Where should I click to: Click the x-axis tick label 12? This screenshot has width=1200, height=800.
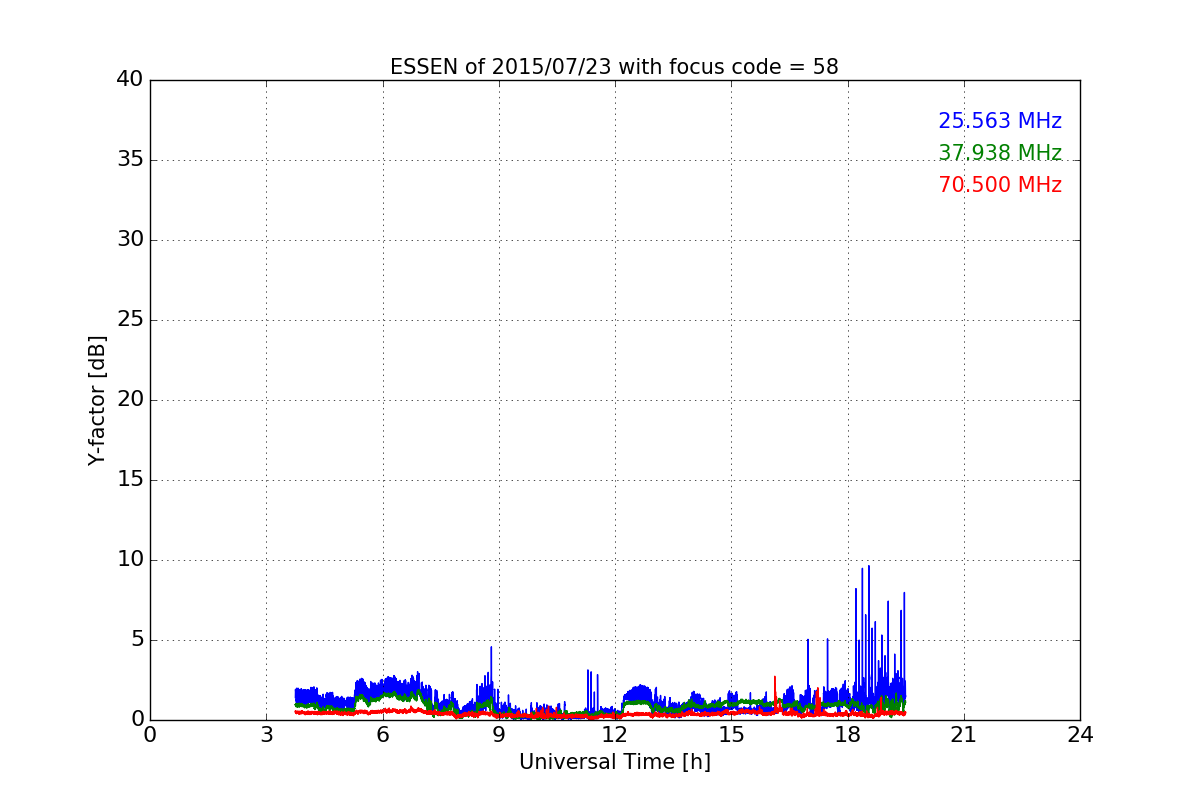[615, 734]
